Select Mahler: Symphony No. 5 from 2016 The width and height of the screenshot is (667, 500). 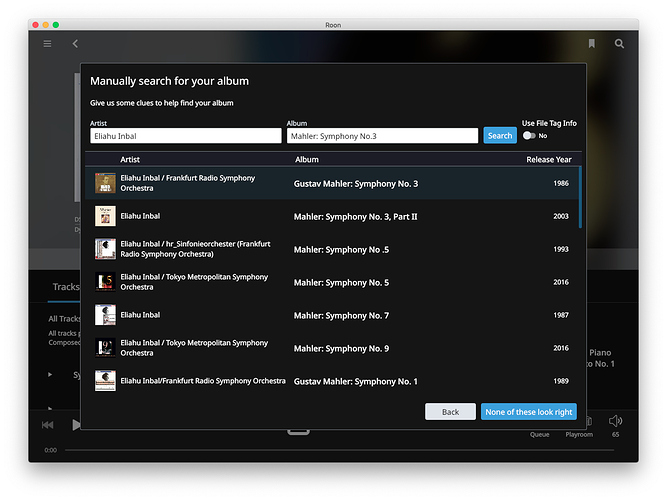(332, 282)
